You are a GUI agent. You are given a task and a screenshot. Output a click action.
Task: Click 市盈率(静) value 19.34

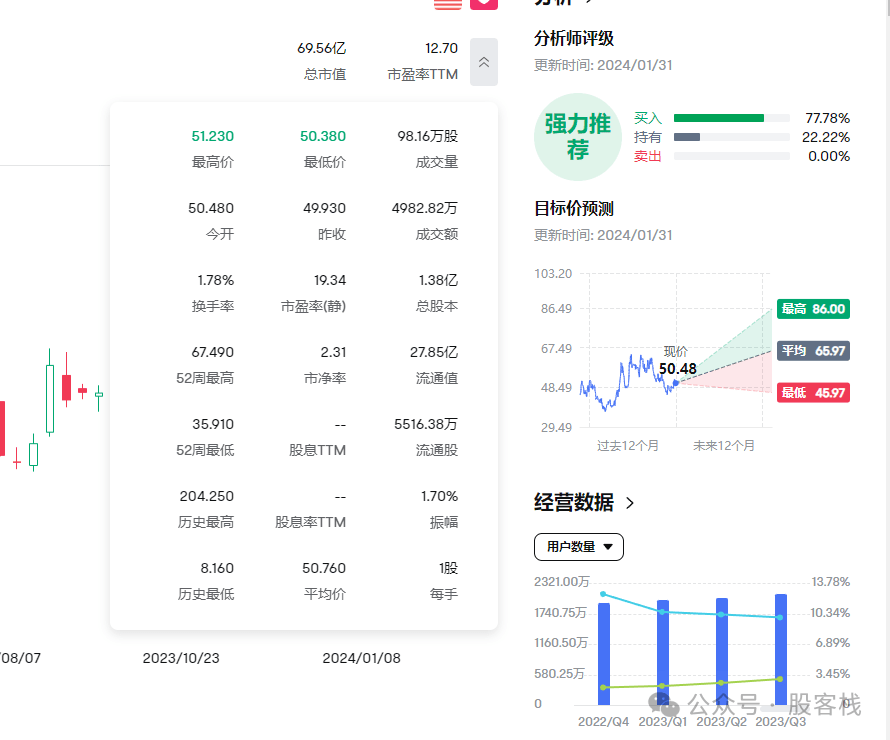tap(330, 280)
